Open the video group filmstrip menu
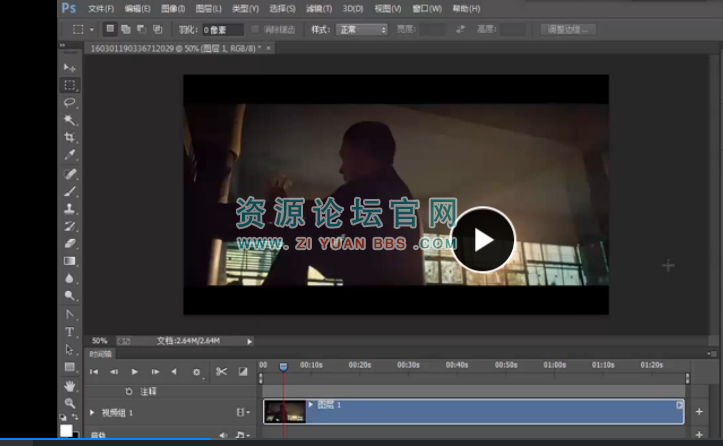The width and height of the screenshot is (723, 446). click(x=243, y=412)
